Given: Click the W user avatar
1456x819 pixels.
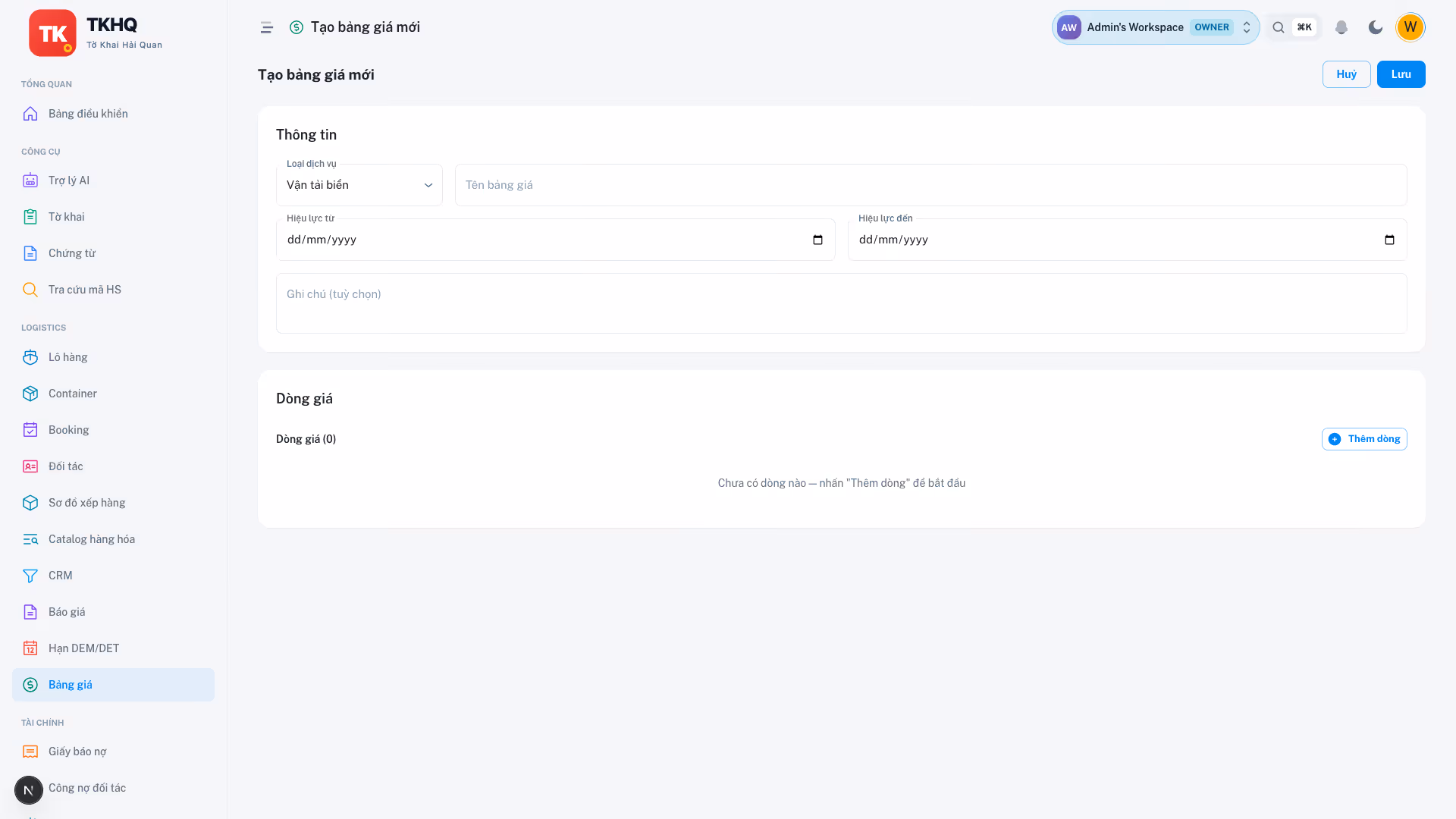Looking at the screenshot, I should tap(1410, 27).
